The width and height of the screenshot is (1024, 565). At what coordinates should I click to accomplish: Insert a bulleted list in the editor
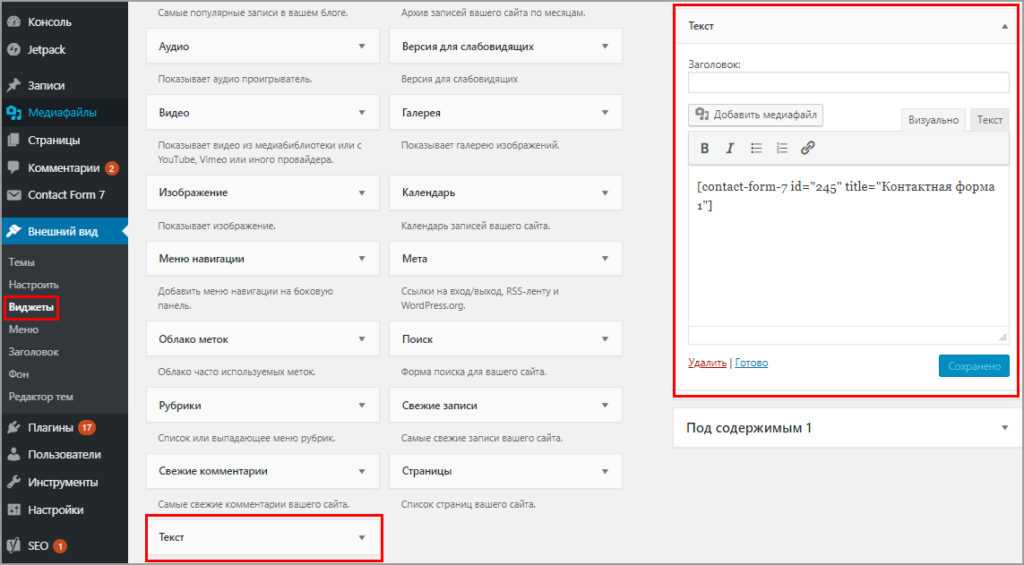point(756,148)
